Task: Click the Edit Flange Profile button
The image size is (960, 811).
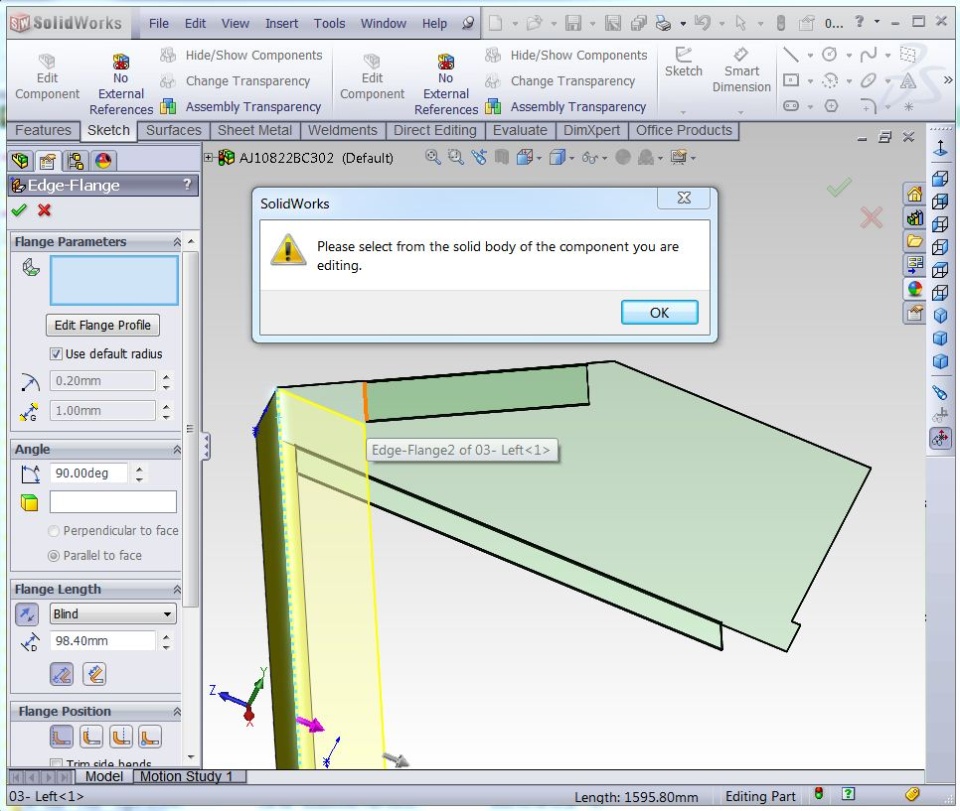Action: click(102, 325)
